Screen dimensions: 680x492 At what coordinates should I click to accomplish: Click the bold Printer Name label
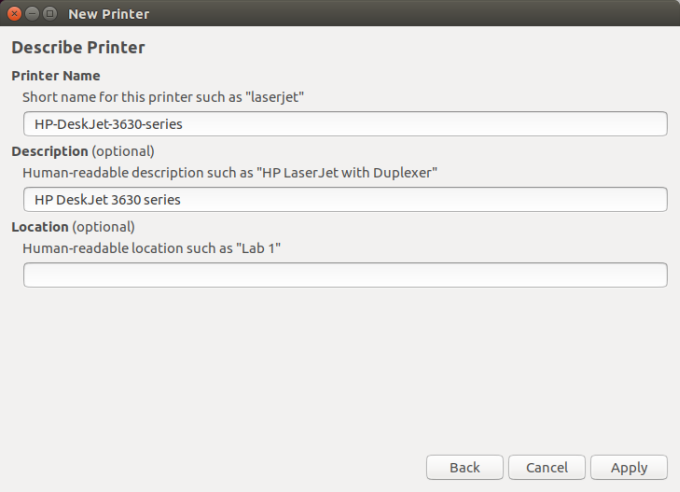pyautogui.click(x=56, y=76)
